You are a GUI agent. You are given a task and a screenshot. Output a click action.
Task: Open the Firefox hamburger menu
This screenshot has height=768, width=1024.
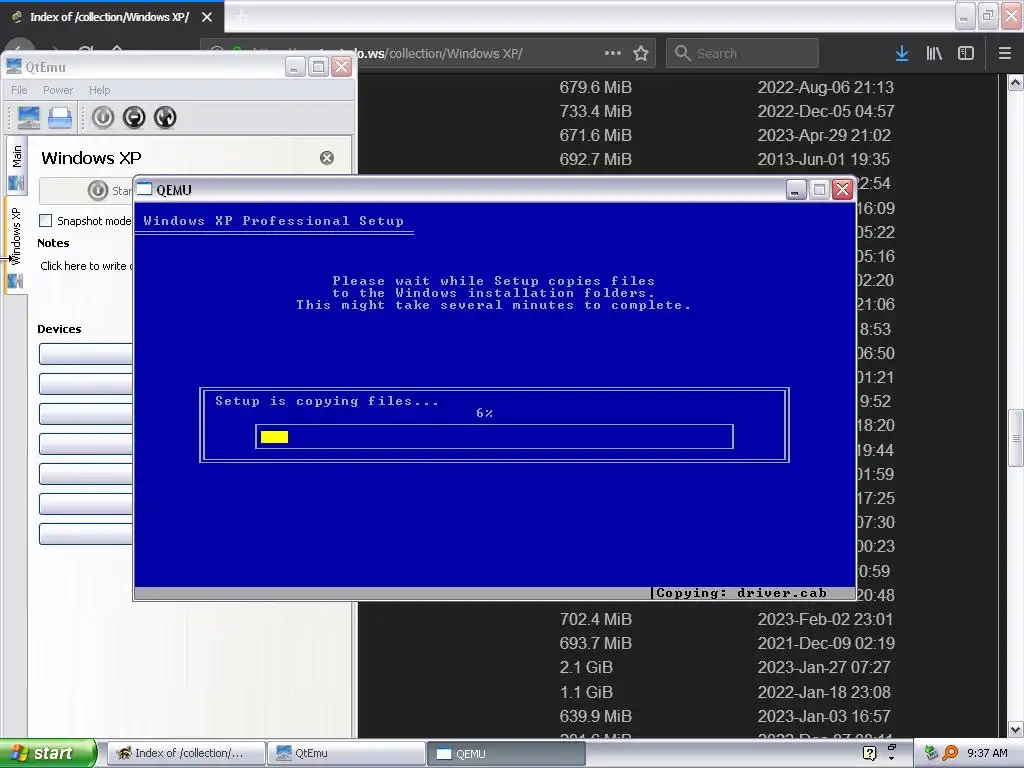coord(1005,54)
